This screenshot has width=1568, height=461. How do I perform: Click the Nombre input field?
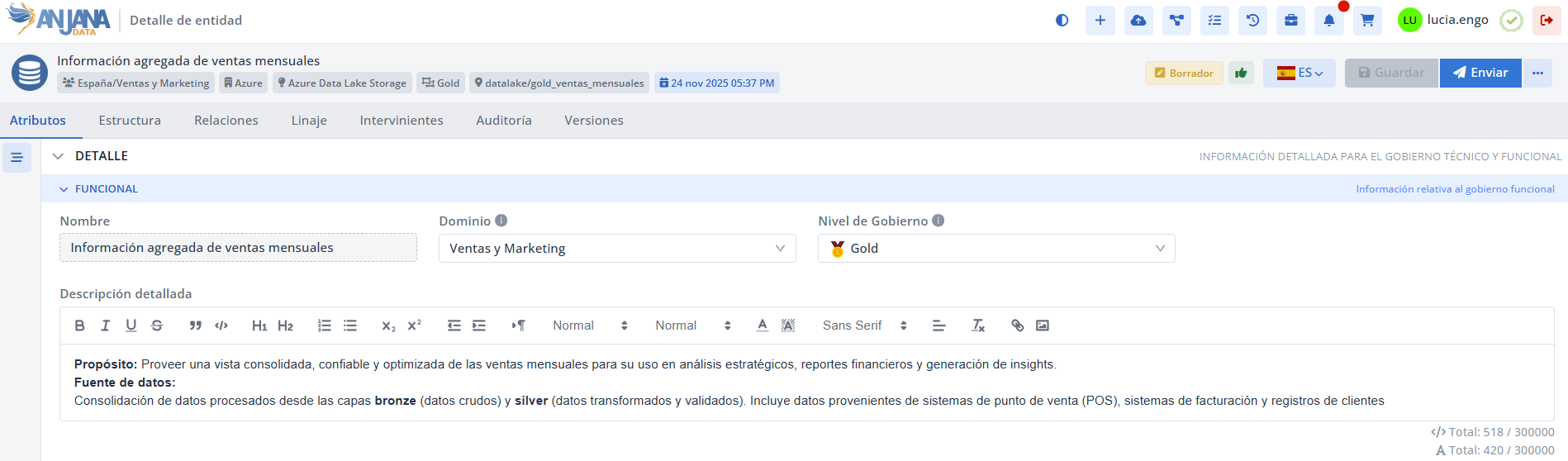238,248
